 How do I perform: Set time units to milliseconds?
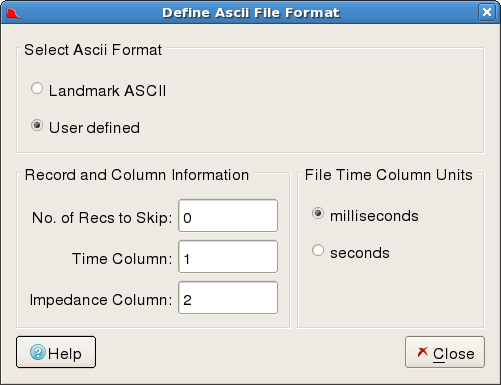(318, 213)
